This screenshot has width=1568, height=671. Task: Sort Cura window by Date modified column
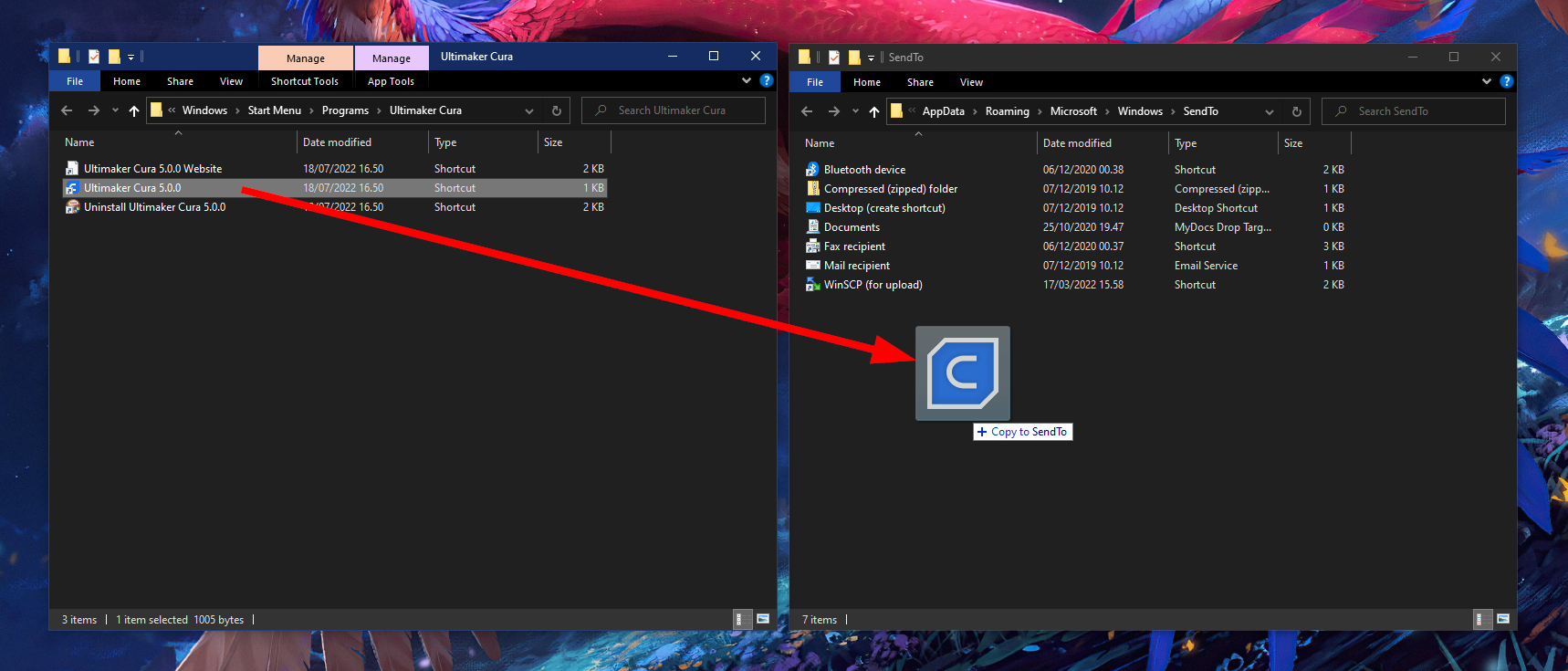click(x=362, y=142)
